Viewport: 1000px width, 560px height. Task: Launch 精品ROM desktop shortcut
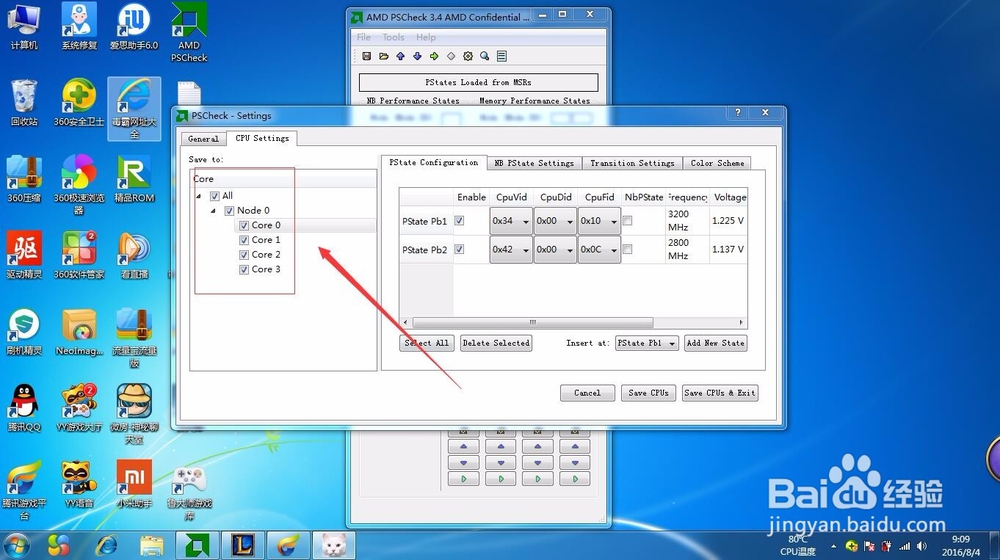click(x=134, y=179)
